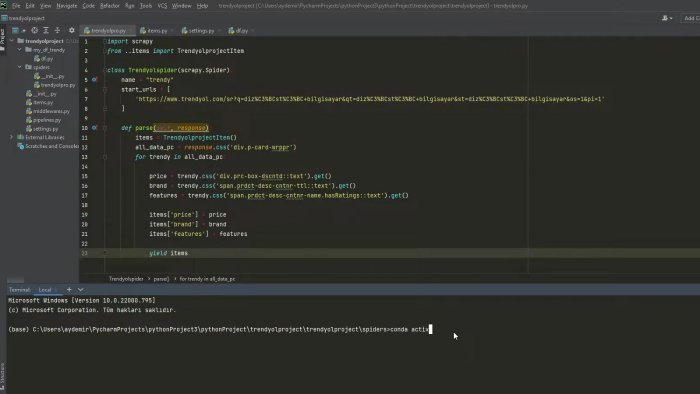This screenshot has width=700, height=394.
Task: Select pipelines.py in the project tree
Action: 43,120
